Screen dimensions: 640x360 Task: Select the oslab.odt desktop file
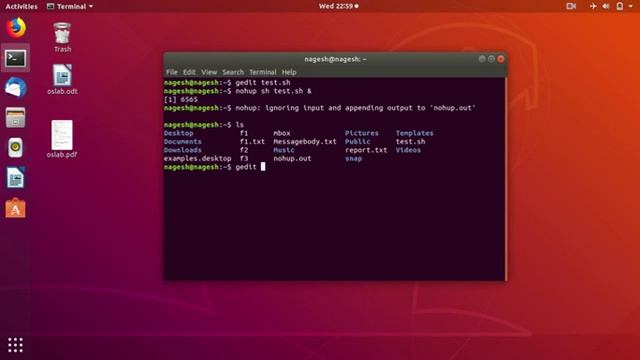(62, 79)
